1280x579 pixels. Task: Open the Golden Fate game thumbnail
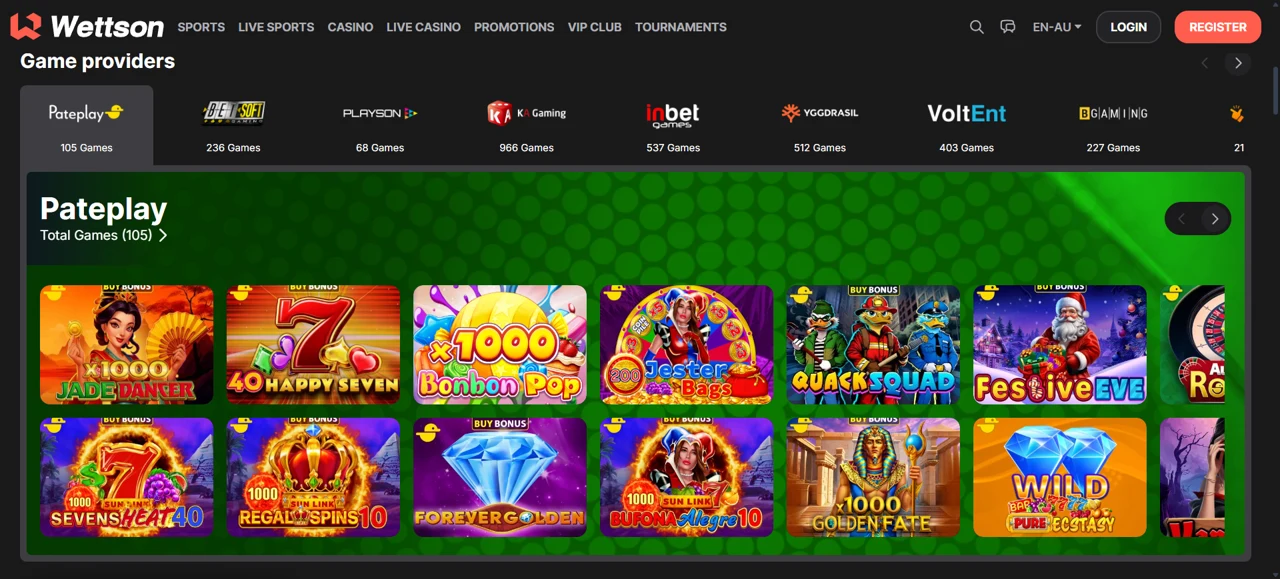click(x=873, y=477)
